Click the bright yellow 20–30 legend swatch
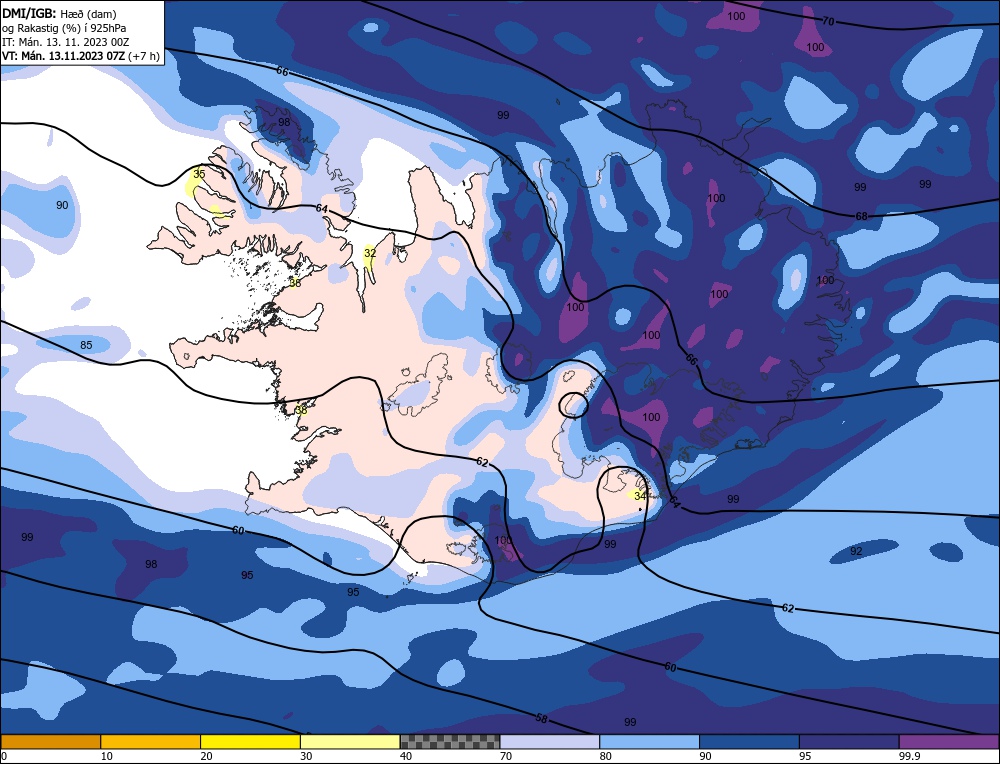This screenshot has height=764, width=1000. pyautogui.click(x=250, y=741)
